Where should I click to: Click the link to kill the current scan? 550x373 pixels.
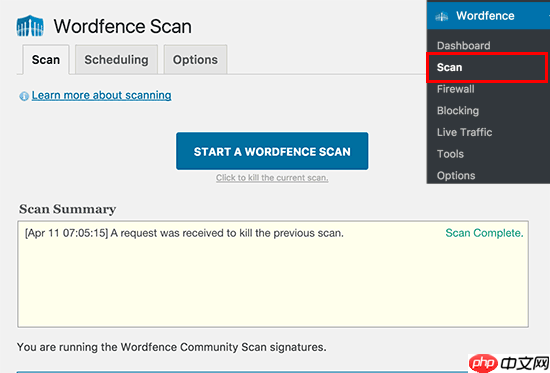272,178
